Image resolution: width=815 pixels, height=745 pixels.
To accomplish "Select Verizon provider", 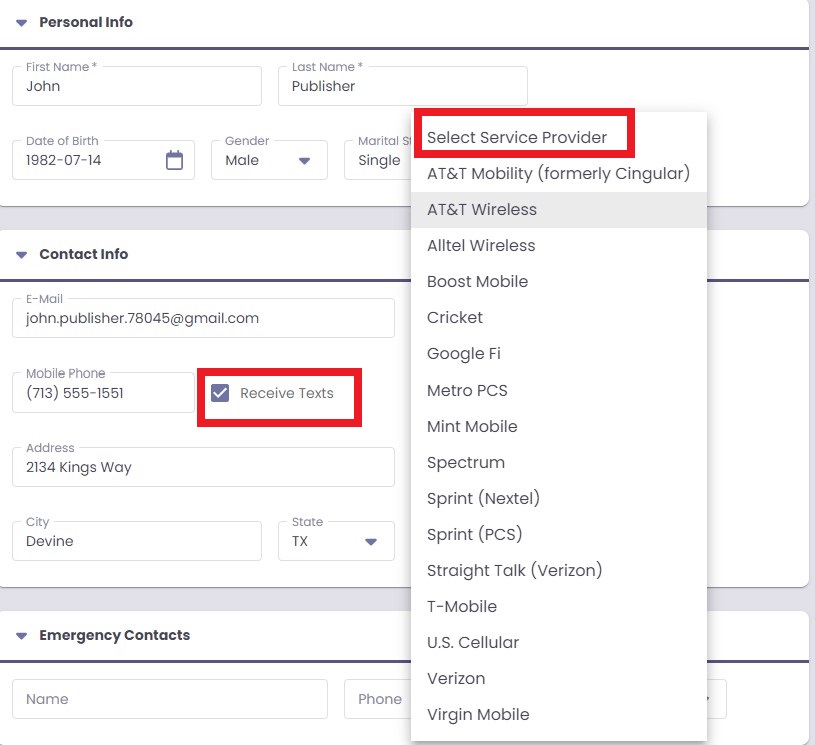I will (559, 678).
